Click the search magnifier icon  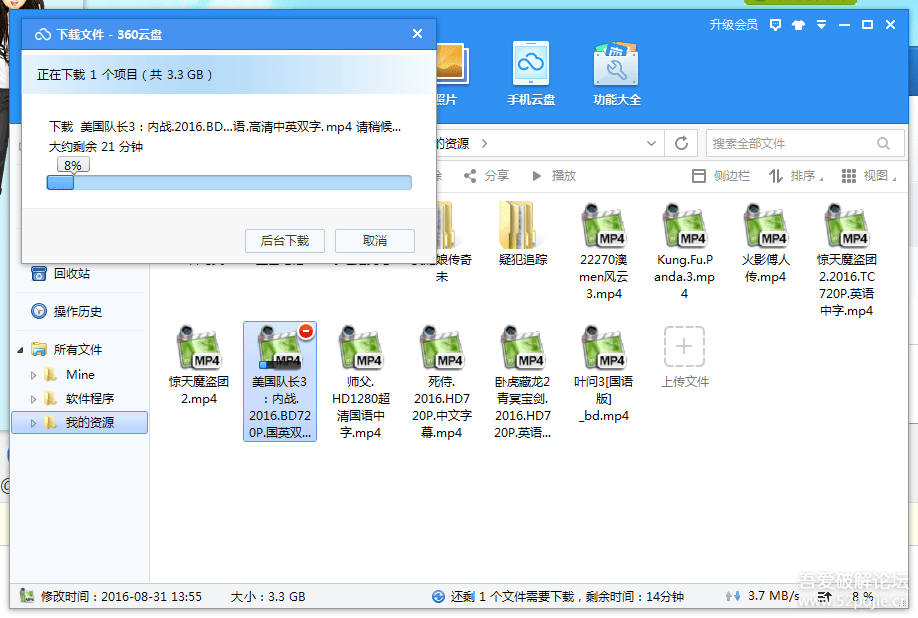[x=883, y=143]
